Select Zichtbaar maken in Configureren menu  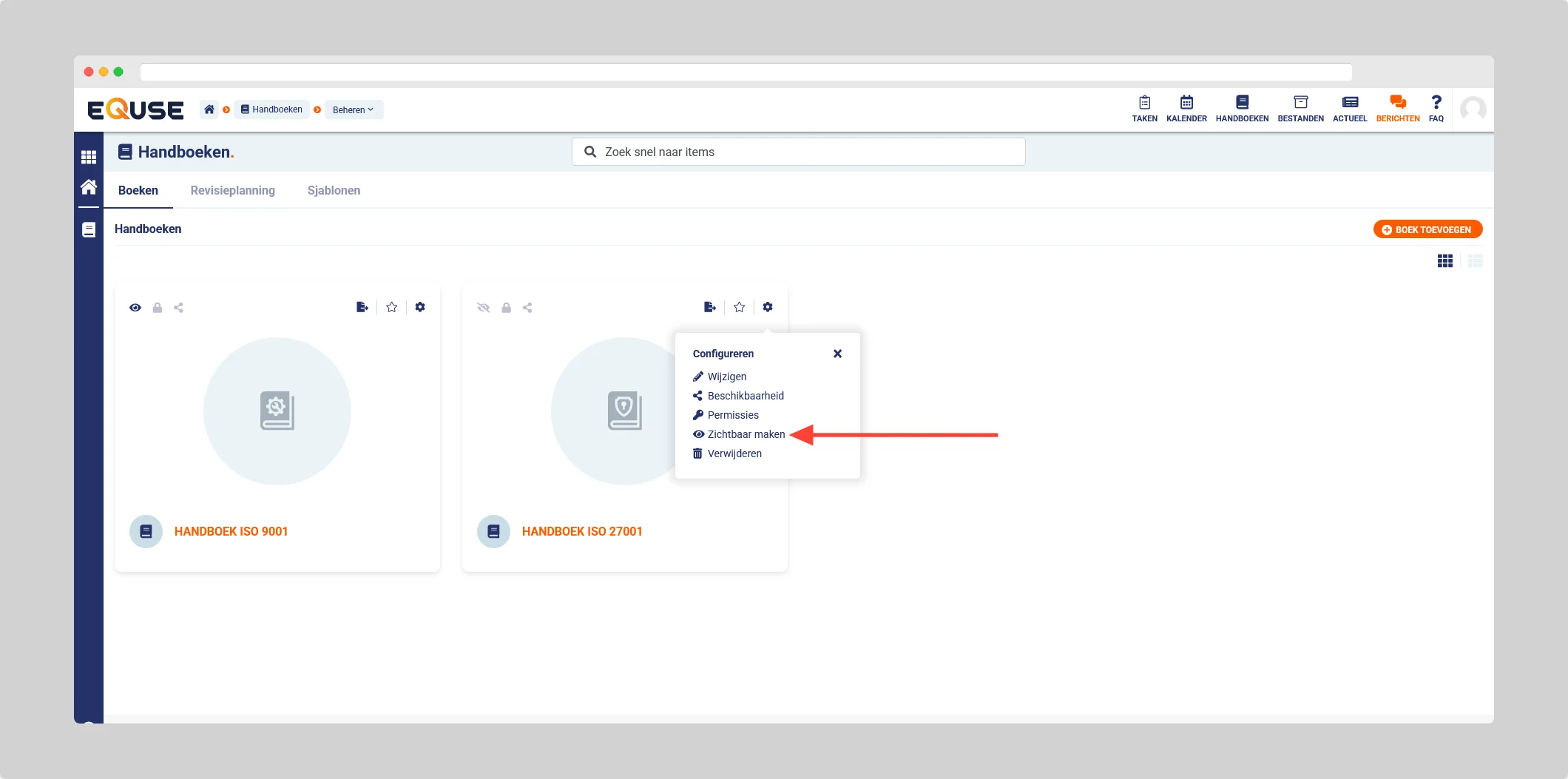pyautogui.click(x=746, y=434)
